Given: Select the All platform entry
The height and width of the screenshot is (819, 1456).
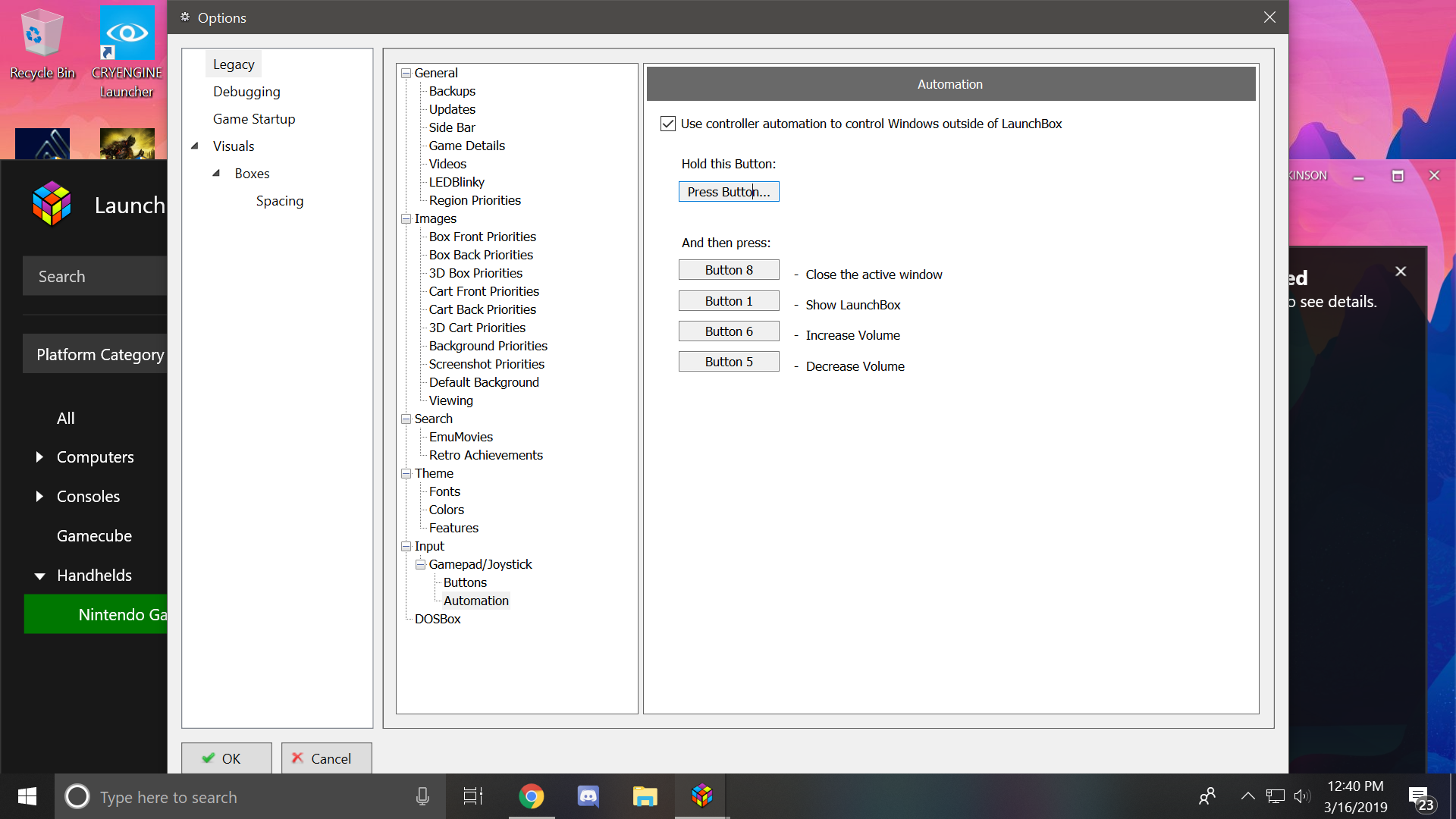Looking at the screenshot, I should pos(66,418).
